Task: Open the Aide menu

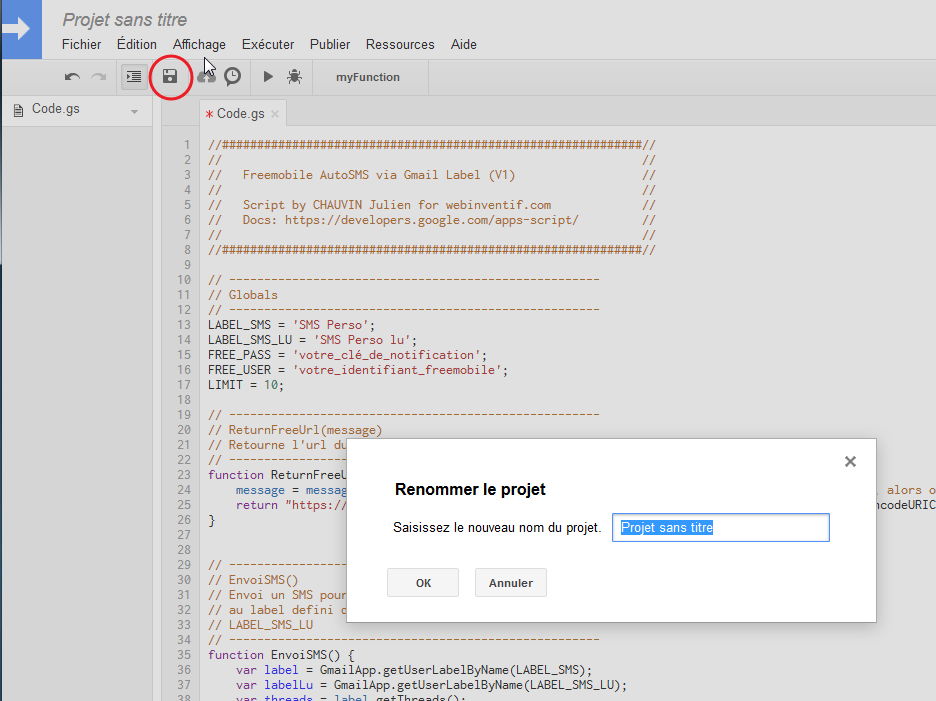Action: point(464,45)
